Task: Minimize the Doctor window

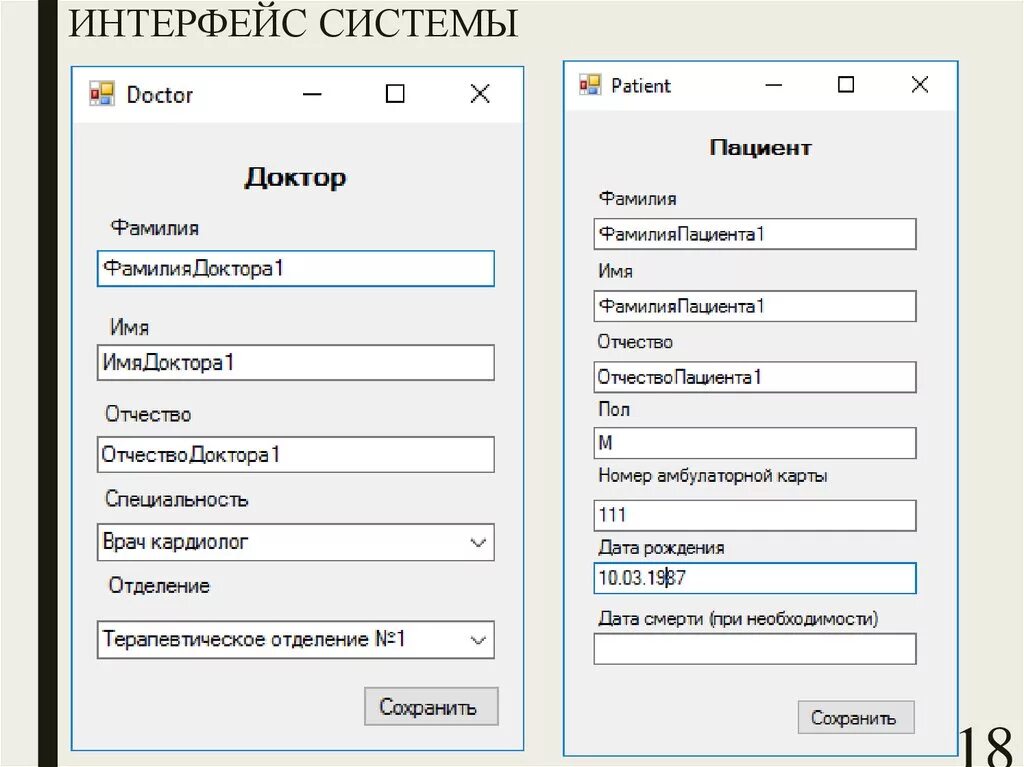Action: click(312, 94)
